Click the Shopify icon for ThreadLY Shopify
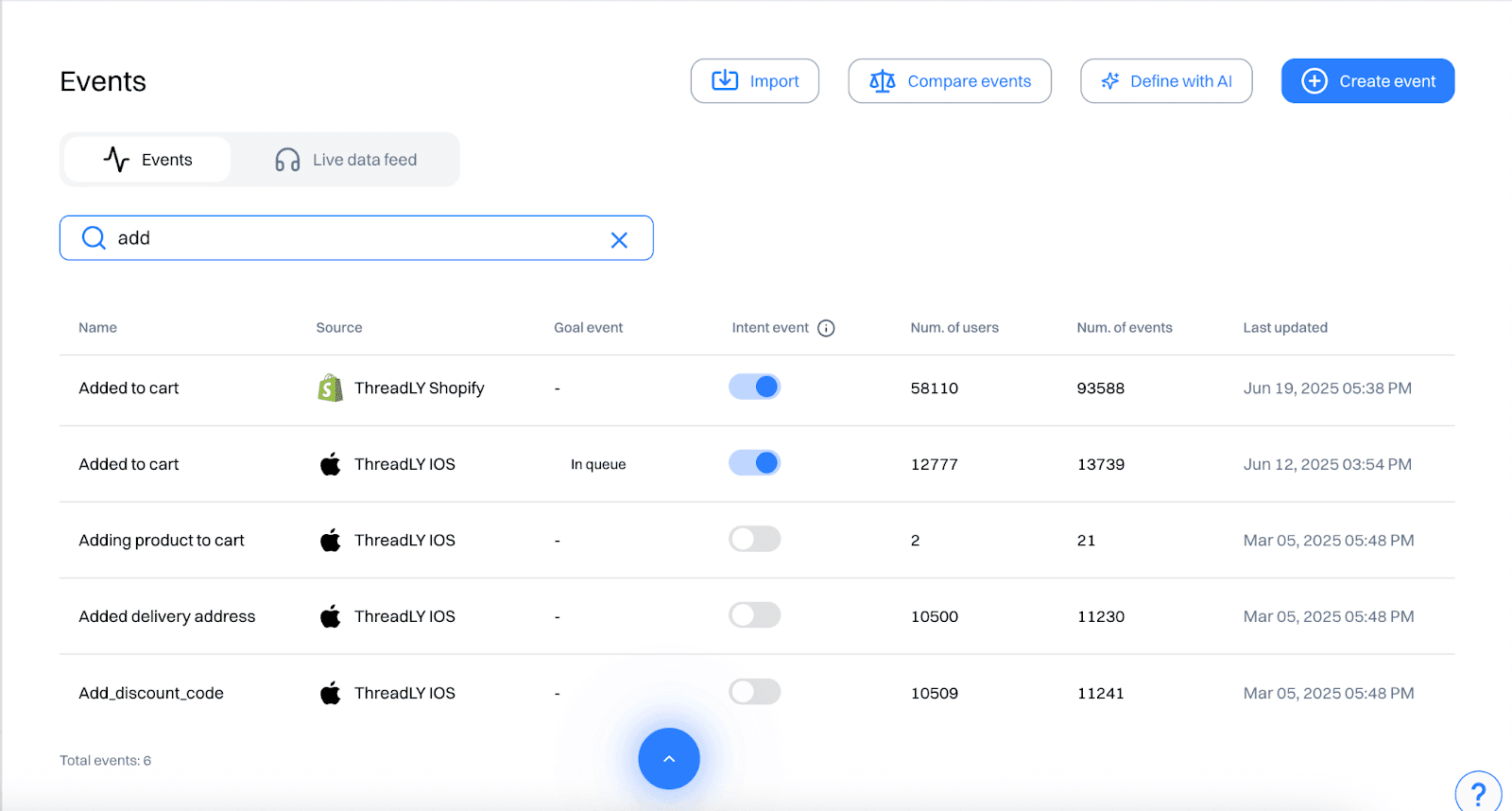Image resolution: width=1512 pixels, height=811 pixels. click(x=330, y=388)
